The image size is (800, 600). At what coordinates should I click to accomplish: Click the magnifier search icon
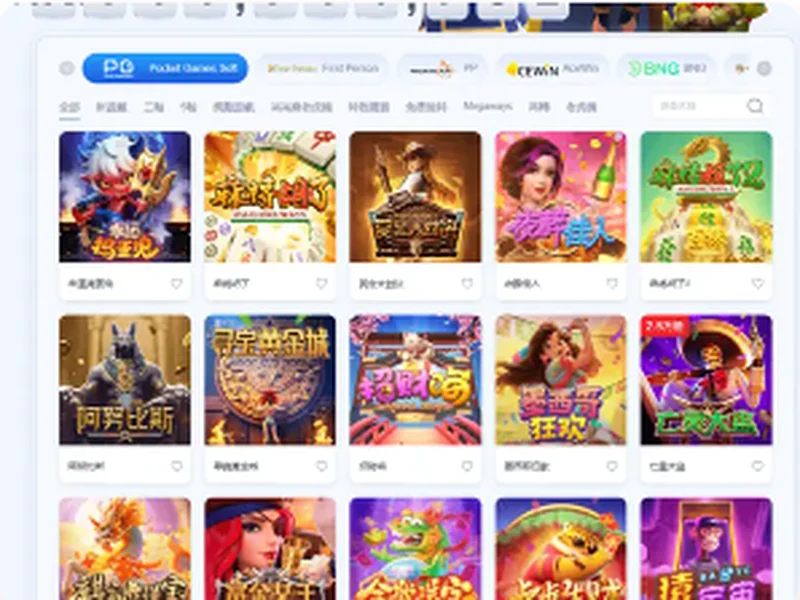[x=755, y=106]
